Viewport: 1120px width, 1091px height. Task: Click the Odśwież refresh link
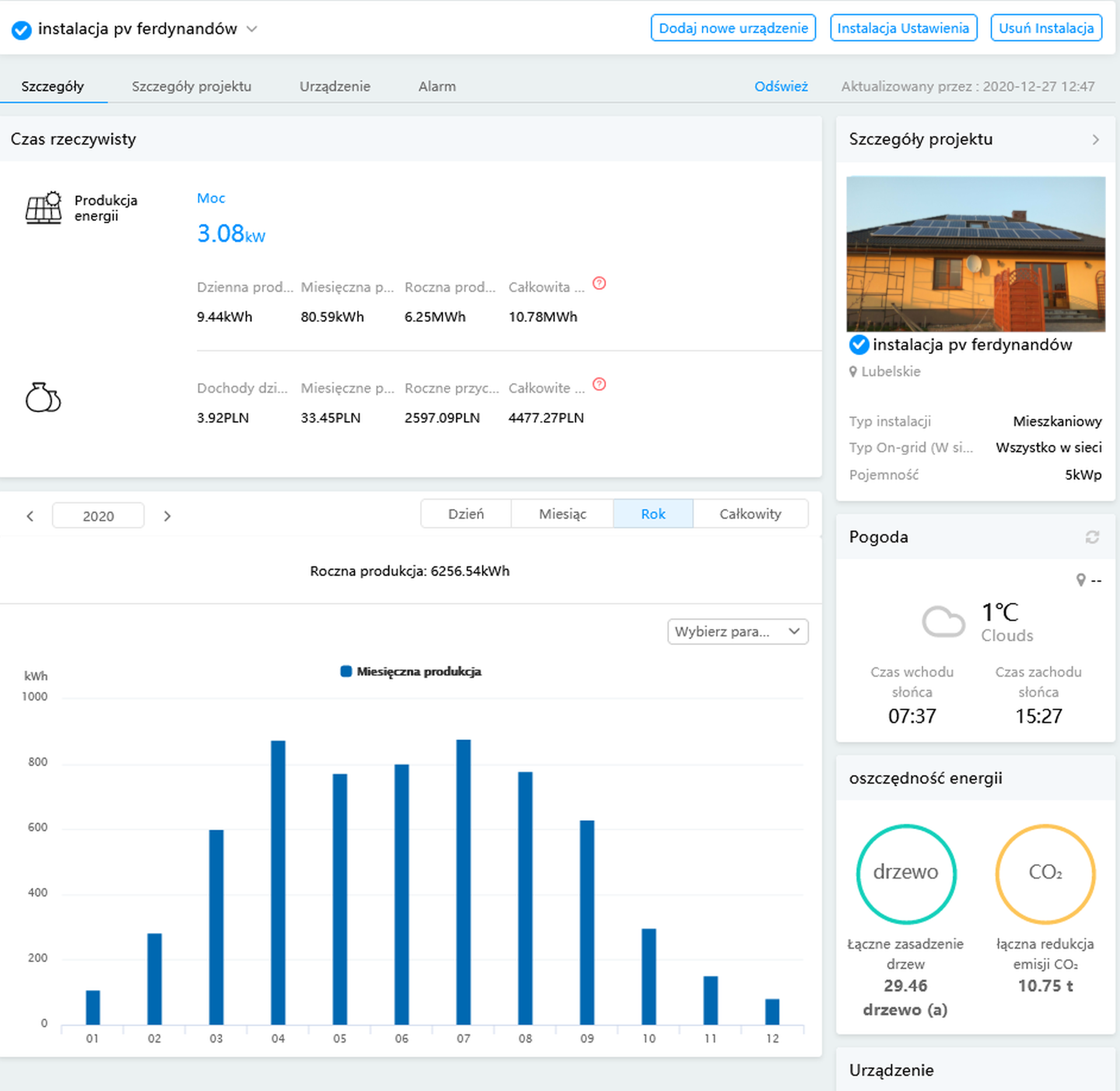pos(780,86)
